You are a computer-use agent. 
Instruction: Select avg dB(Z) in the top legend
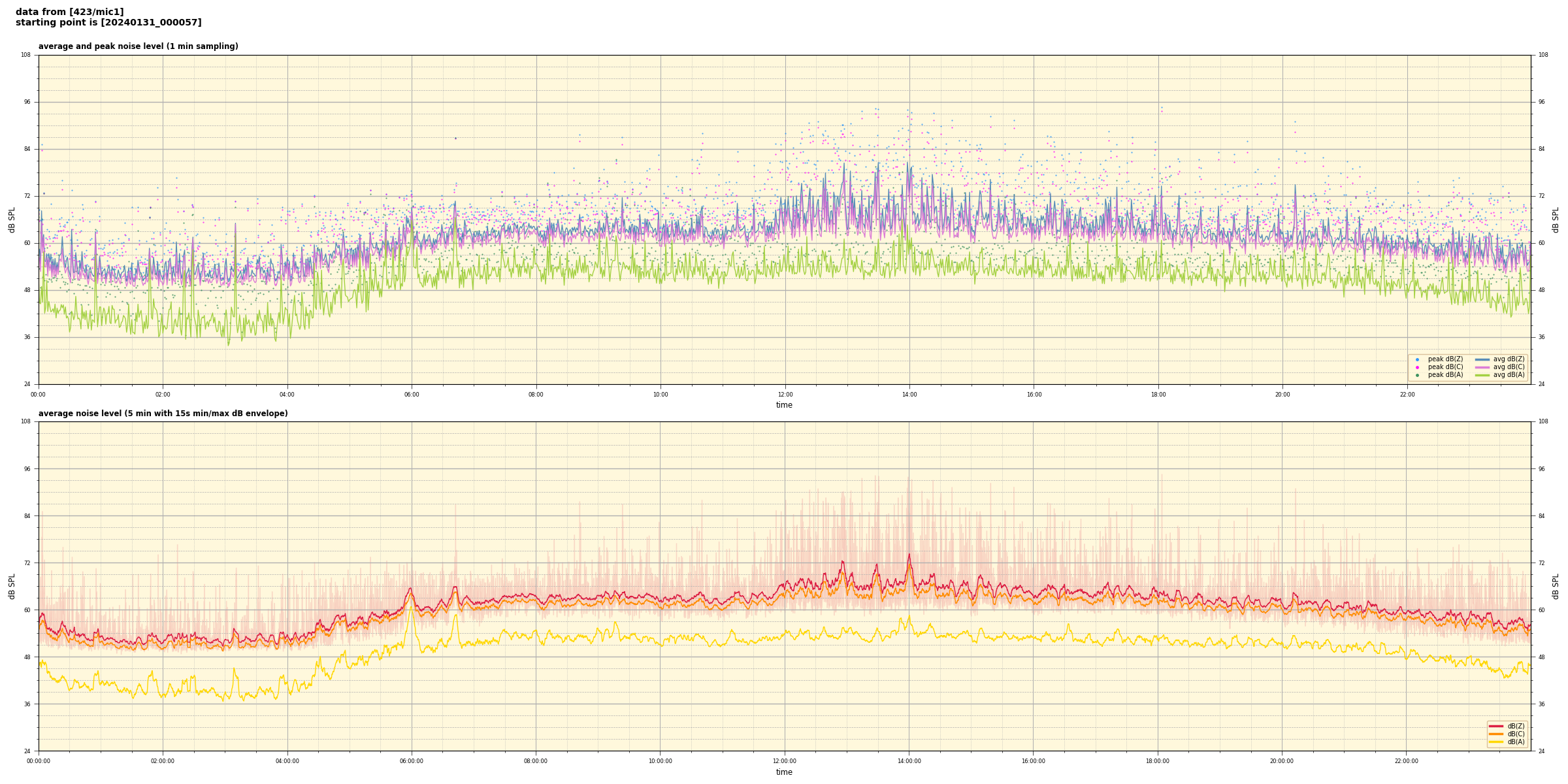pyautogui.click(x=1509, y=359)
